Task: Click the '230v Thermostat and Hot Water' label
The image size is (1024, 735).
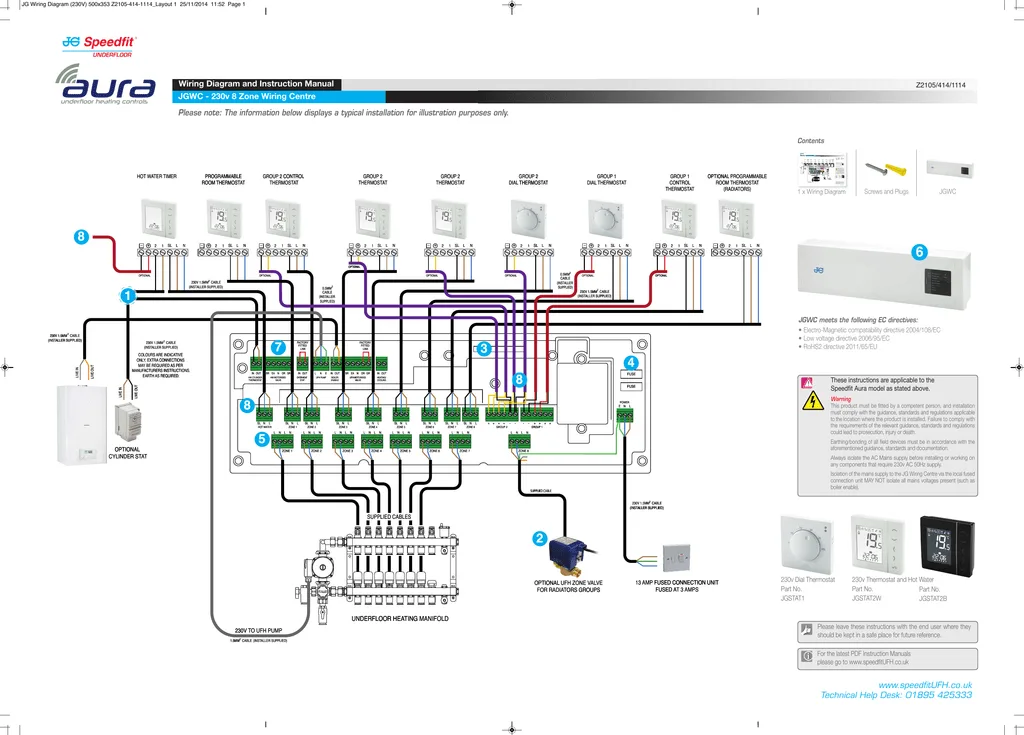Action: pos(893,580)
